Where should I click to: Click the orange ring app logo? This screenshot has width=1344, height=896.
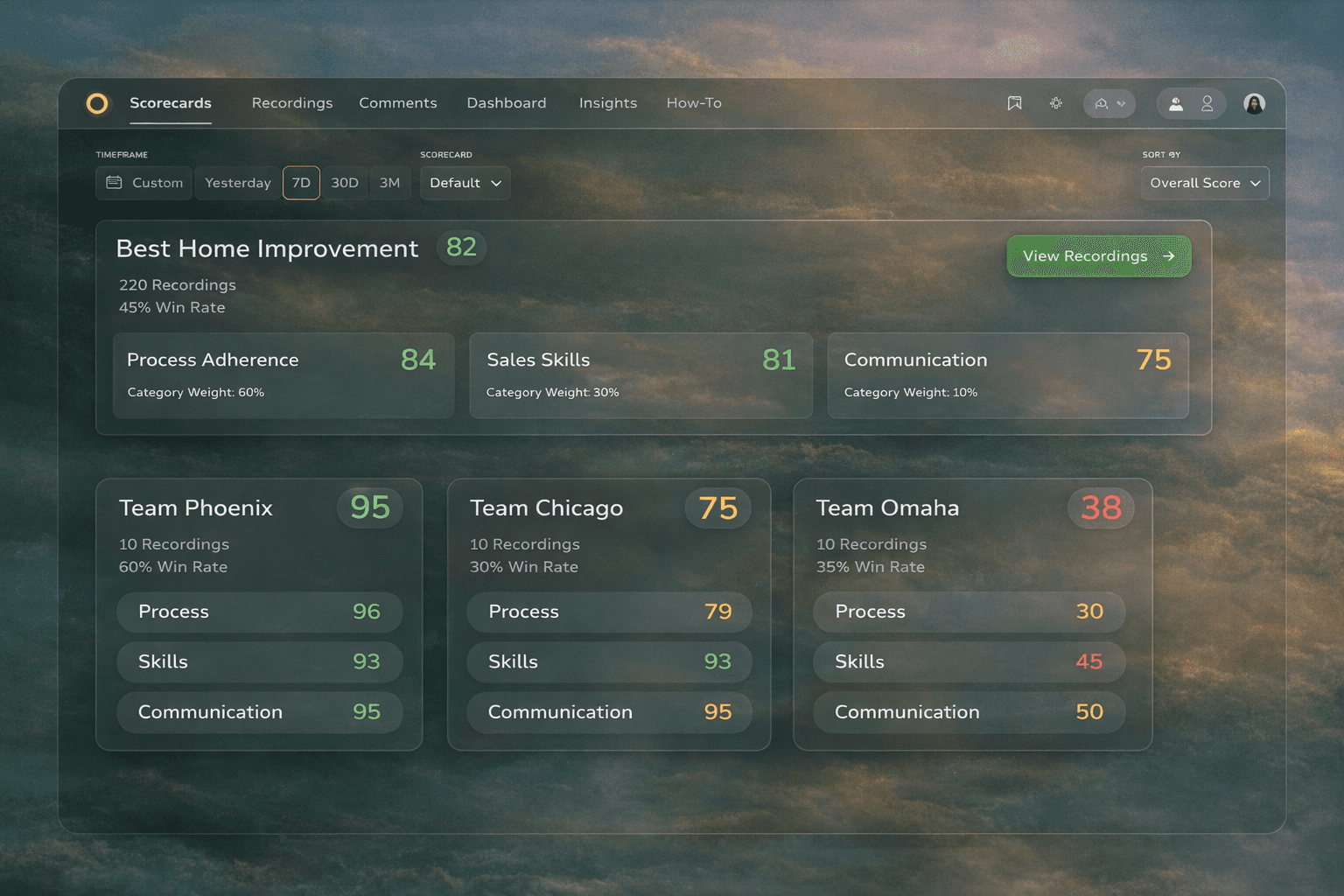[x=97, y=103]
